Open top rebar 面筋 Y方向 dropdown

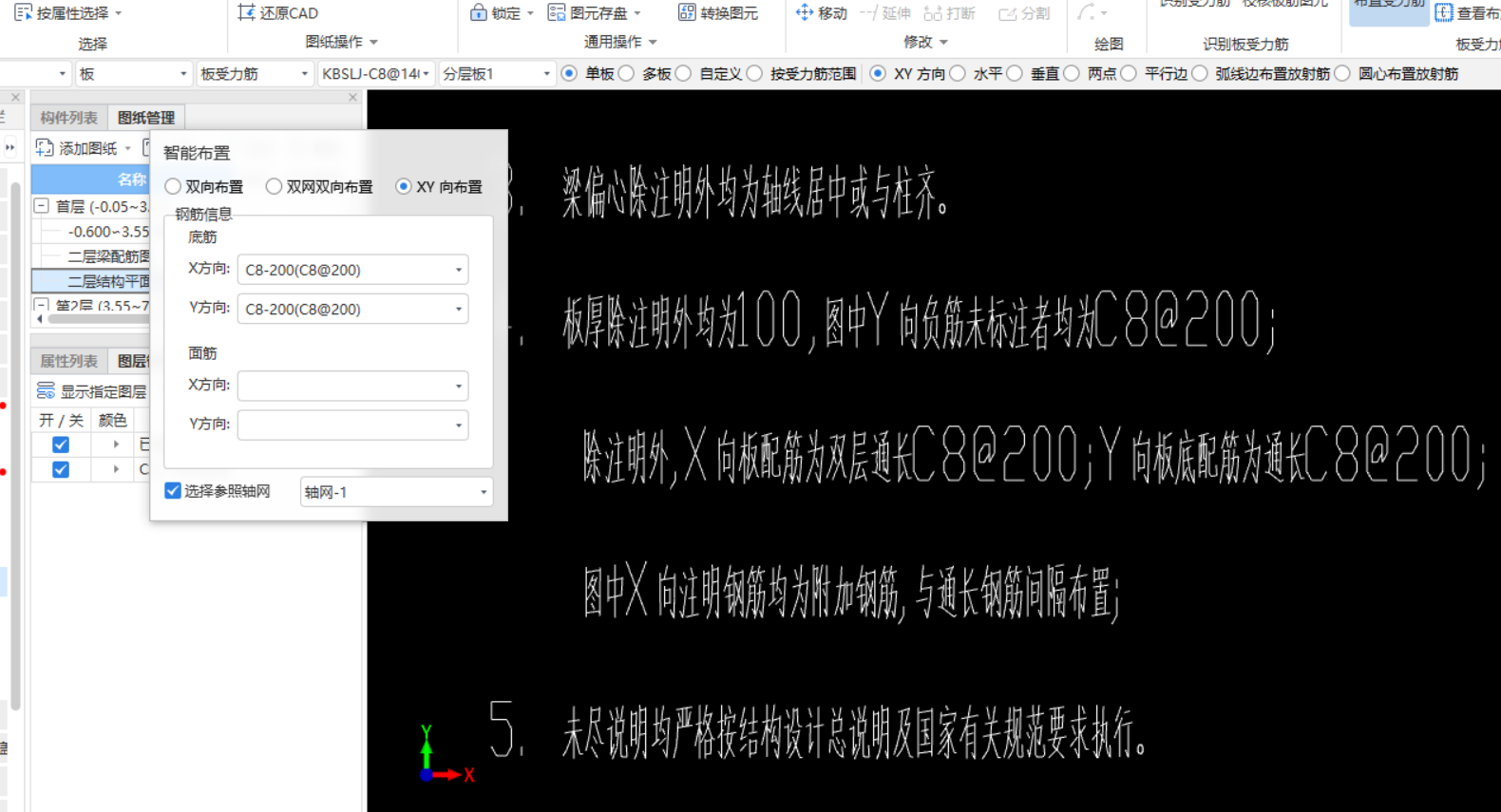pos(352,425)
